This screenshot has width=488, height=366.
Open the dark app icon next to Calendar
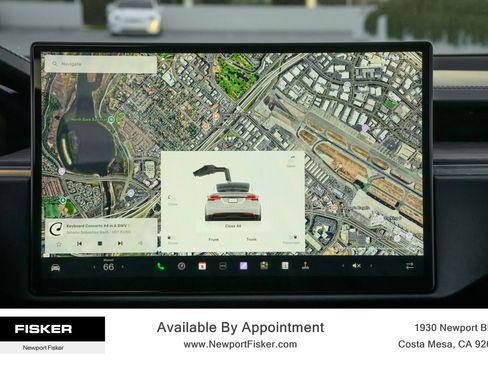click(x=223, y=266)
